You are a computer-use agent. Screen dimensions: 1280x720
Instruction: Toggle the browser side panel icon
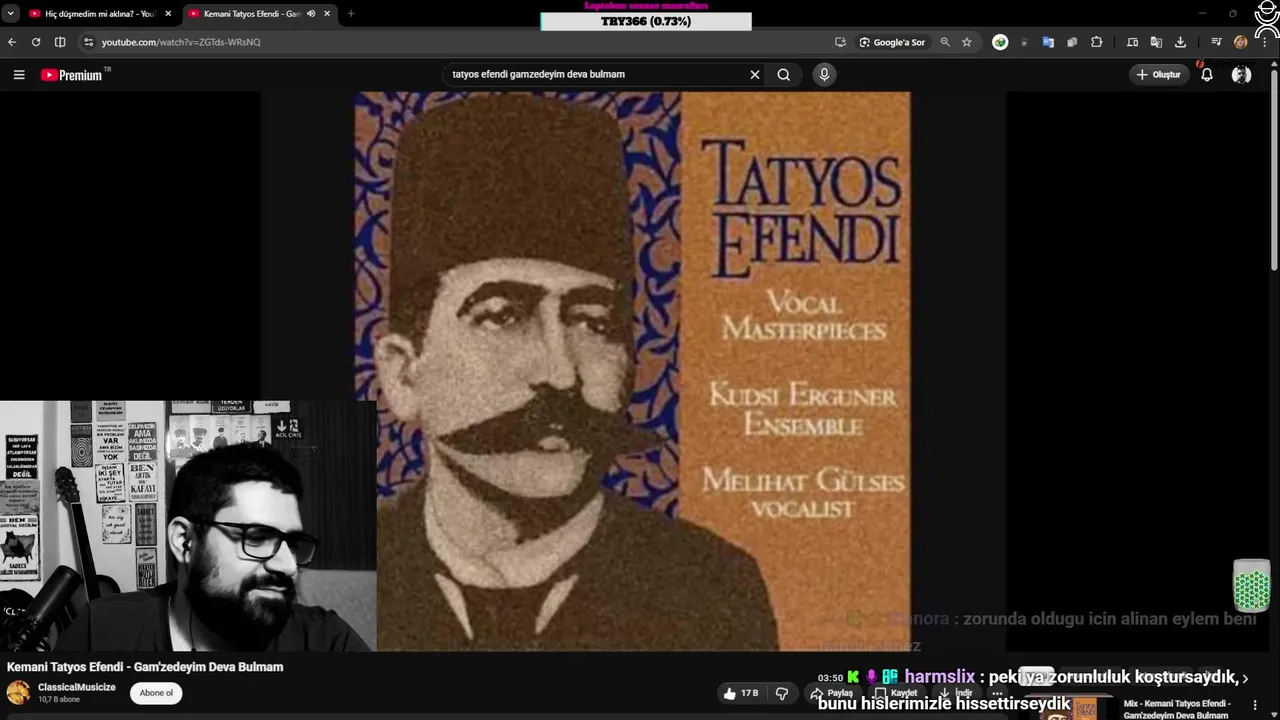click(60, 42)
